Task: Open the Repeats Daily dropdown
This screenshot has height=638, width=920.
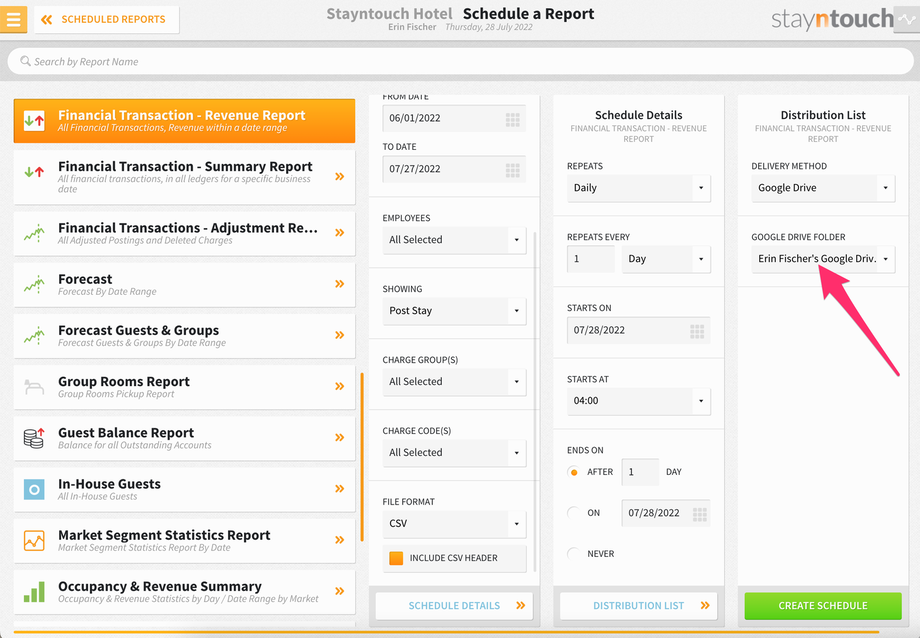Action: pos(638,188)
